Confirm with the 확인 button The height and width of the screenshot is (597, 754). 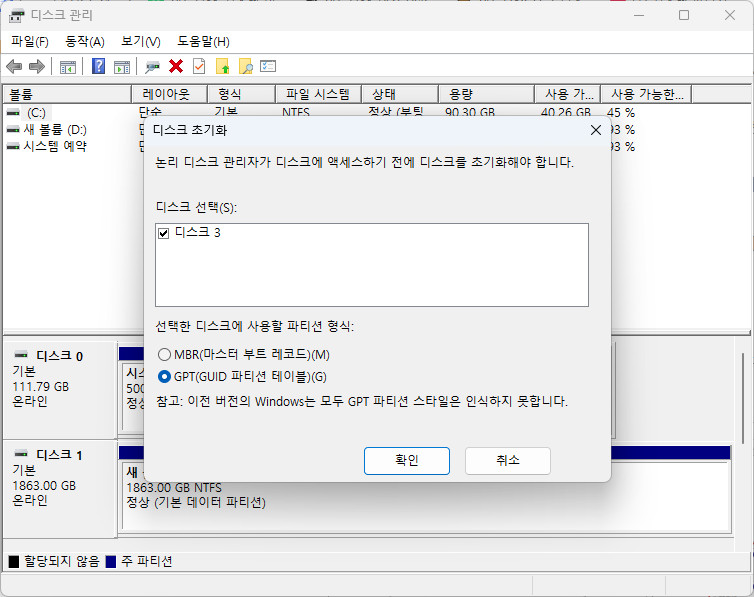(407, 460)
